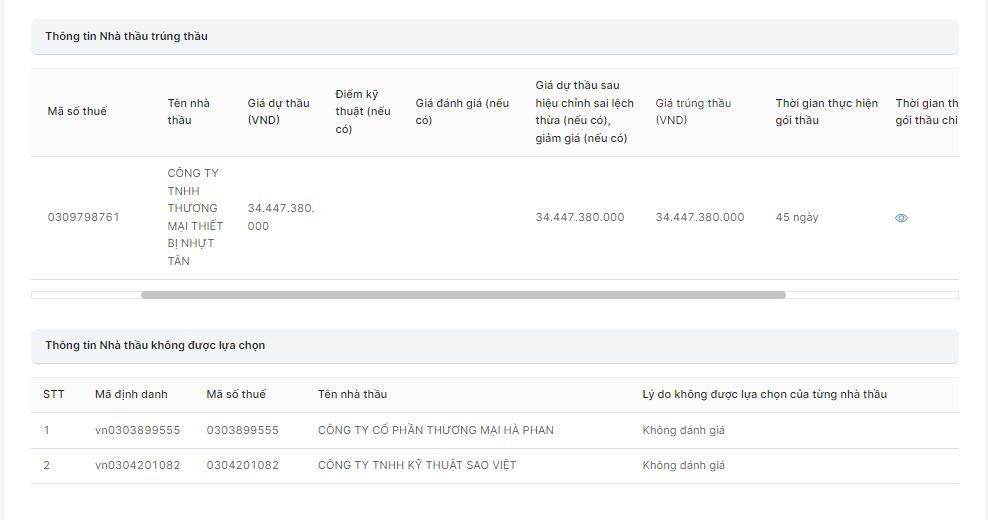Image resolution: width=988 pixels, height=520 pixels.
Task: Click the 'Thời gian thực hiện gói thầu' column header
Action: click(826, 111)
